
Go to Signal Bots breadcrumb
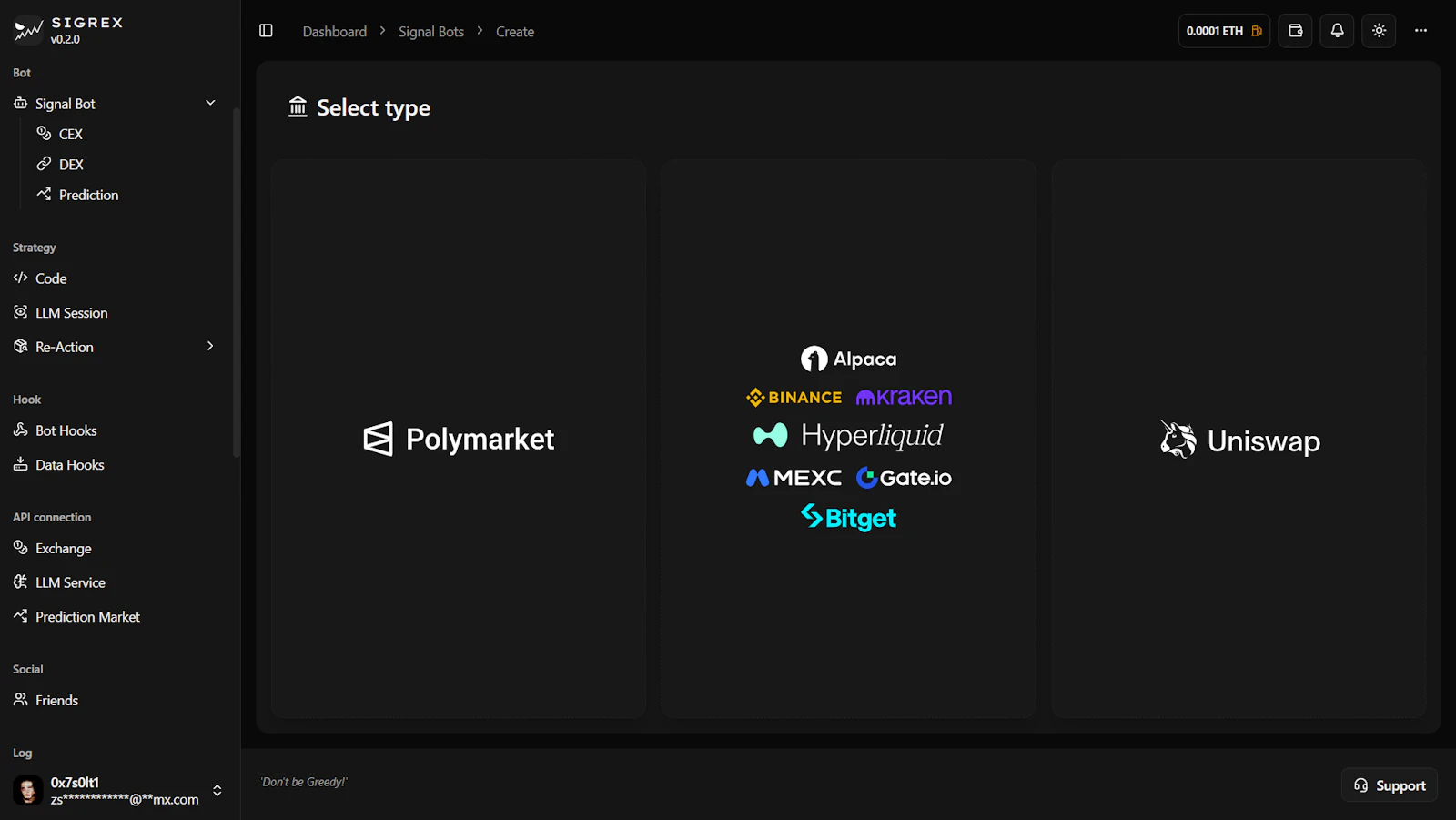click(431, 32)
